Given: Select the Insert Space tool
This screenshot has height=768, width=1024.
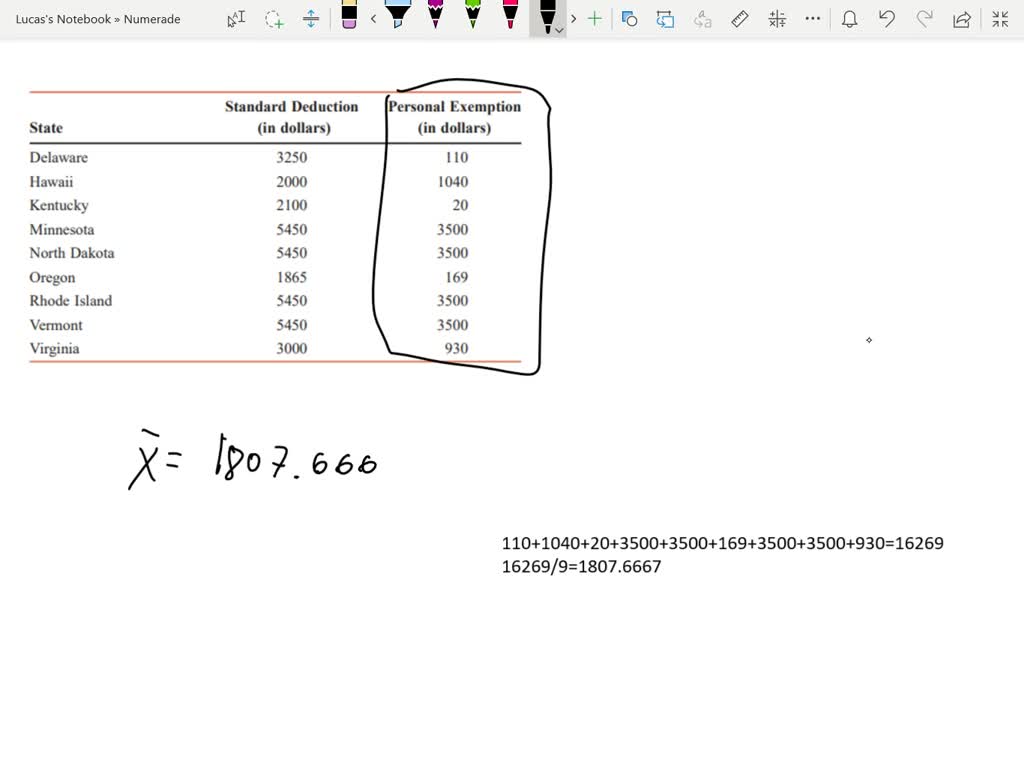Looking at the screenshot, I should tap(311, 18).
